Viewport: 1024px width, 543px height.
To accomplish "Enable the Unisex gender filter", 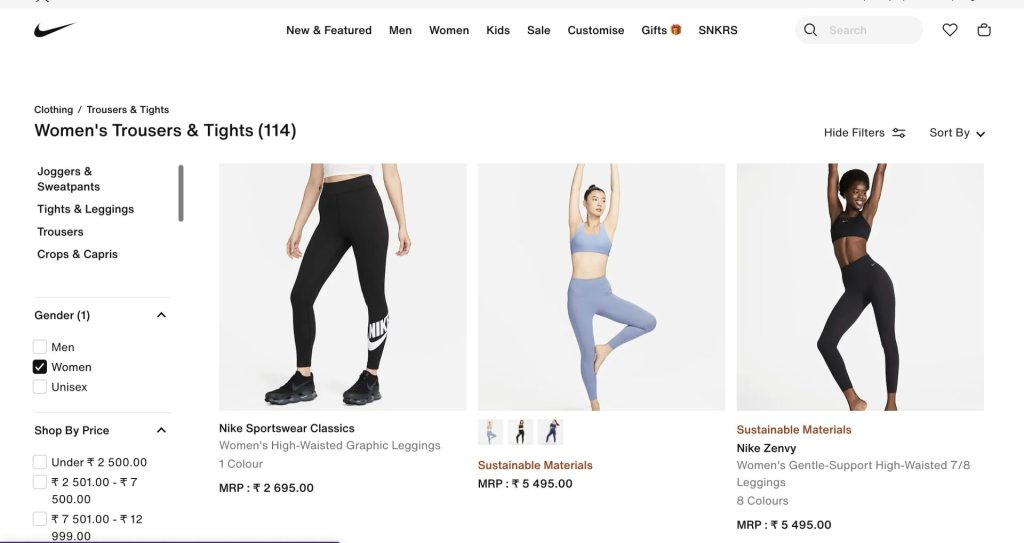I will [40, 387].
